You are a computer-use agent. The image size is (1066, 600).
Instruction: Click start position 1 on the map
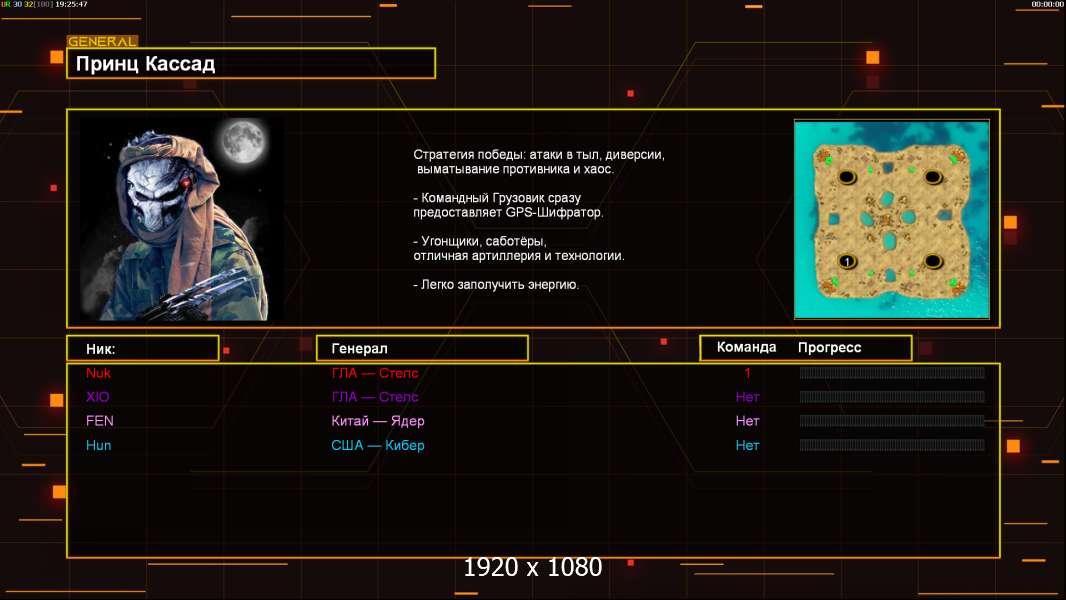[x=847, y=262]
